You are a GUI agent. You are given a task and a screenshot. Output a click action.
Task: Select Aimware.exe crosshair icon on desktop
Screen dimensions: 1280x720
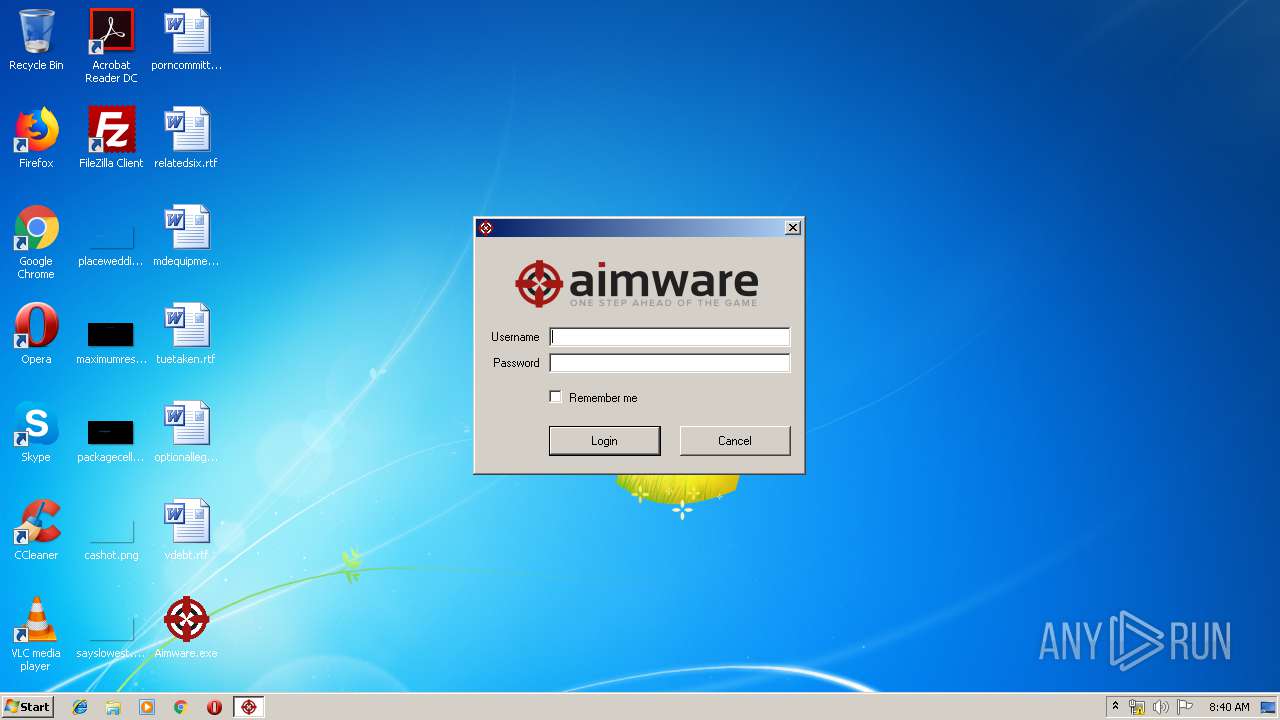186,628
